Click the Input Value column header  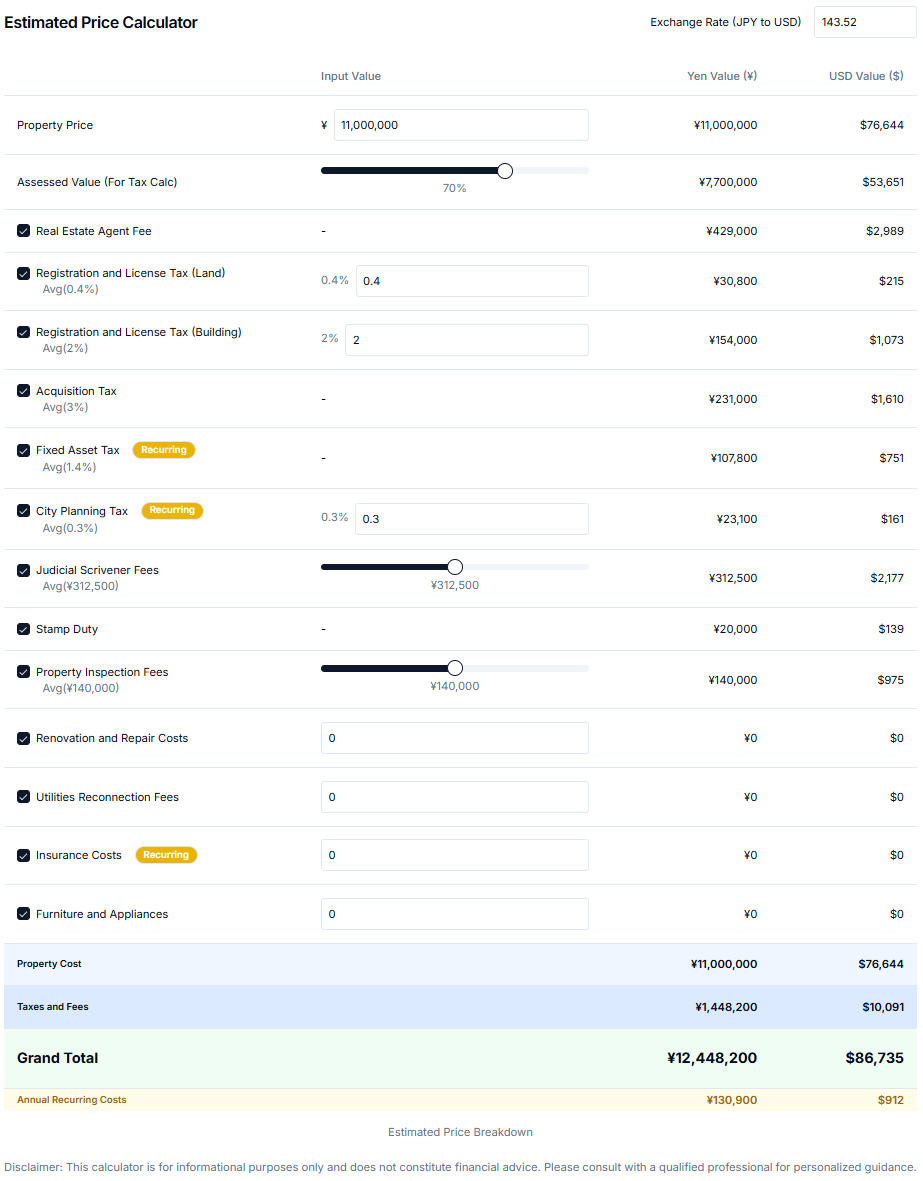coord(351,76)
